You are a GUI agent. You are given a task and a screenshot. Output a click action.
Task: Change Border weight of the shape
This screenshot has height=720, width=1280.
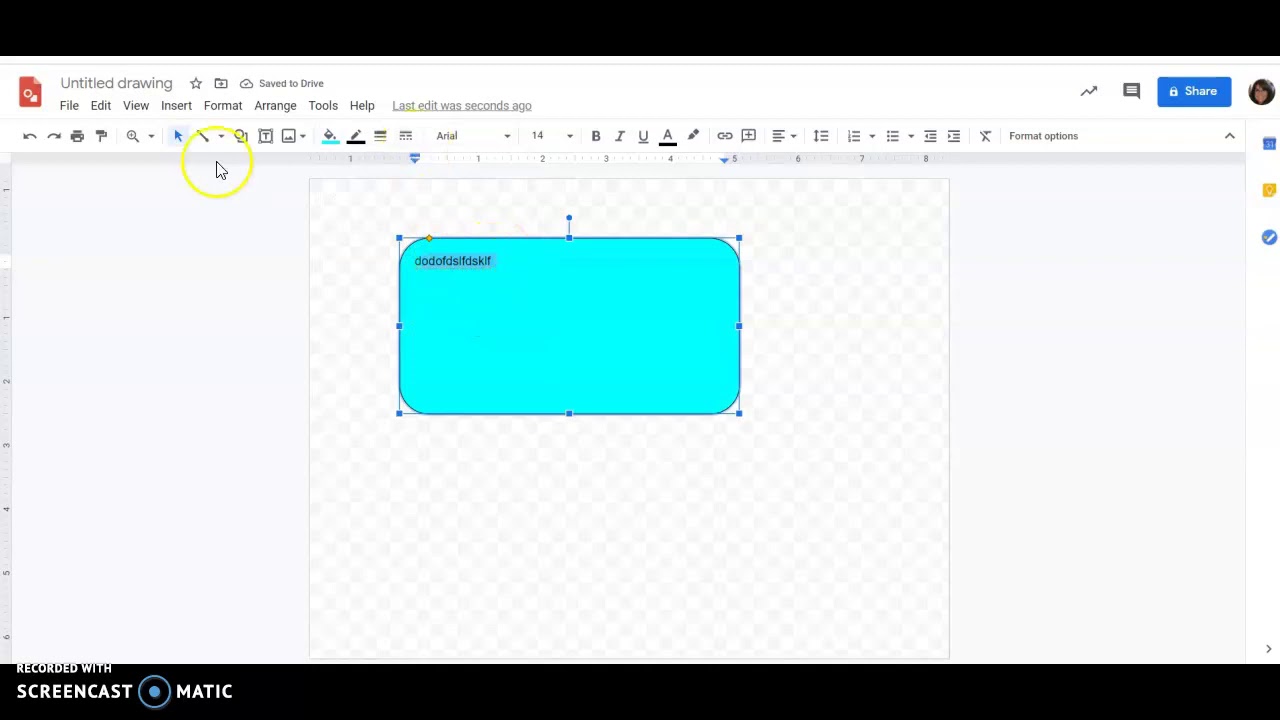click(x=380, y=136)
